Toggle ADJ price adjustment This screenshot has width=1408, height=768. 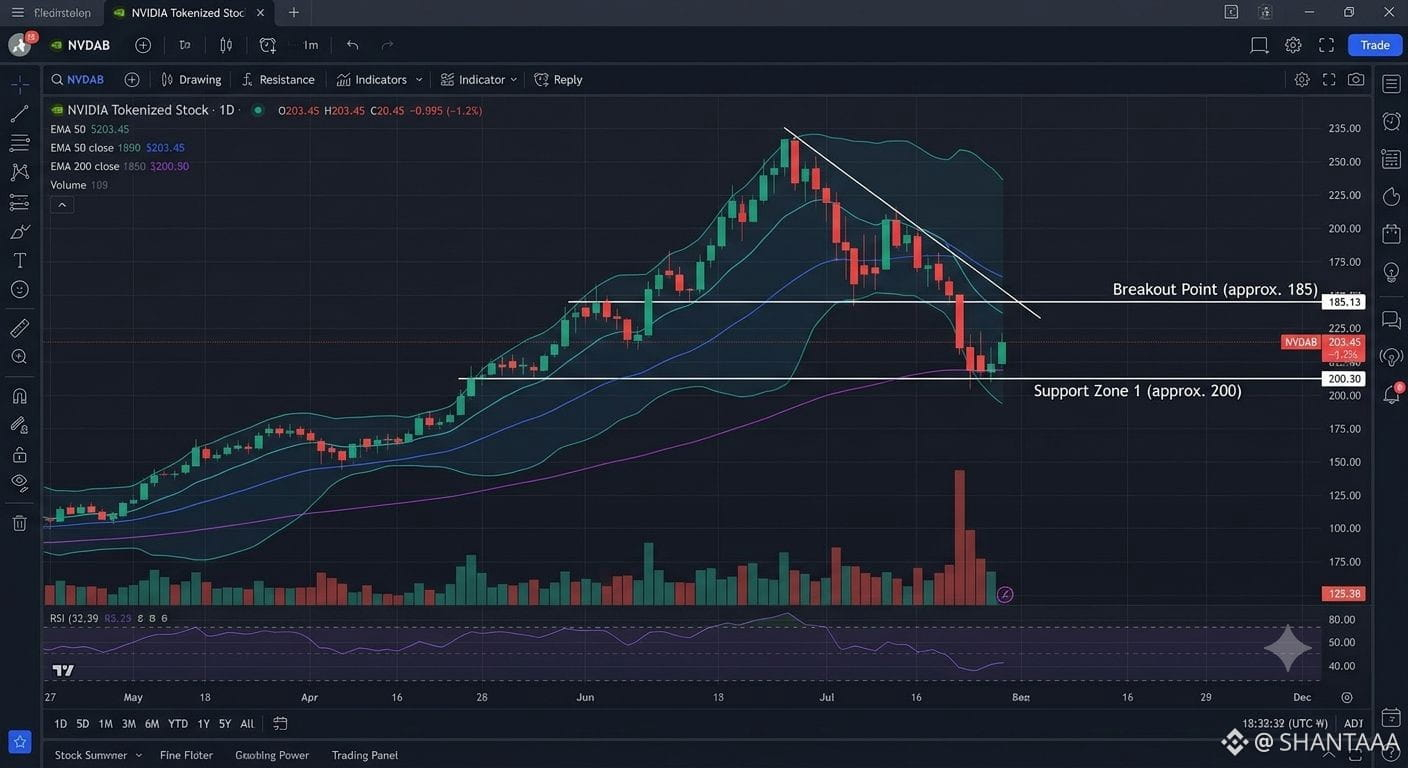pos(1353,723)
